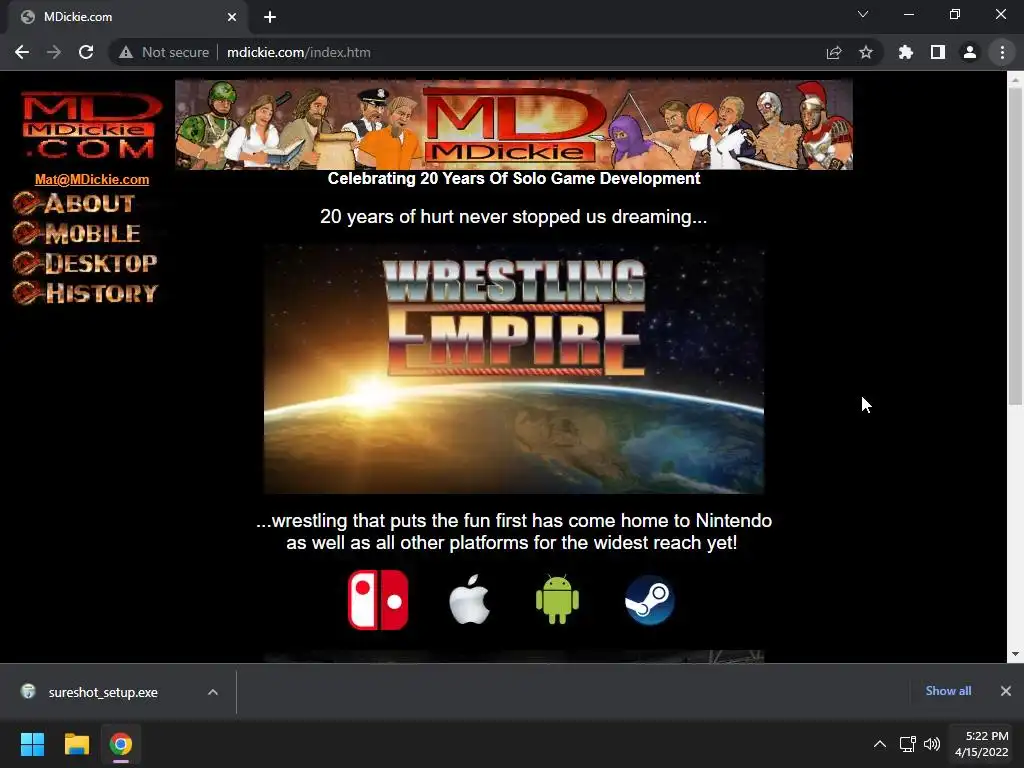Open the volume tray icon
The width and height of the screenshot is (1024, 768).
(x=932, y=744)
